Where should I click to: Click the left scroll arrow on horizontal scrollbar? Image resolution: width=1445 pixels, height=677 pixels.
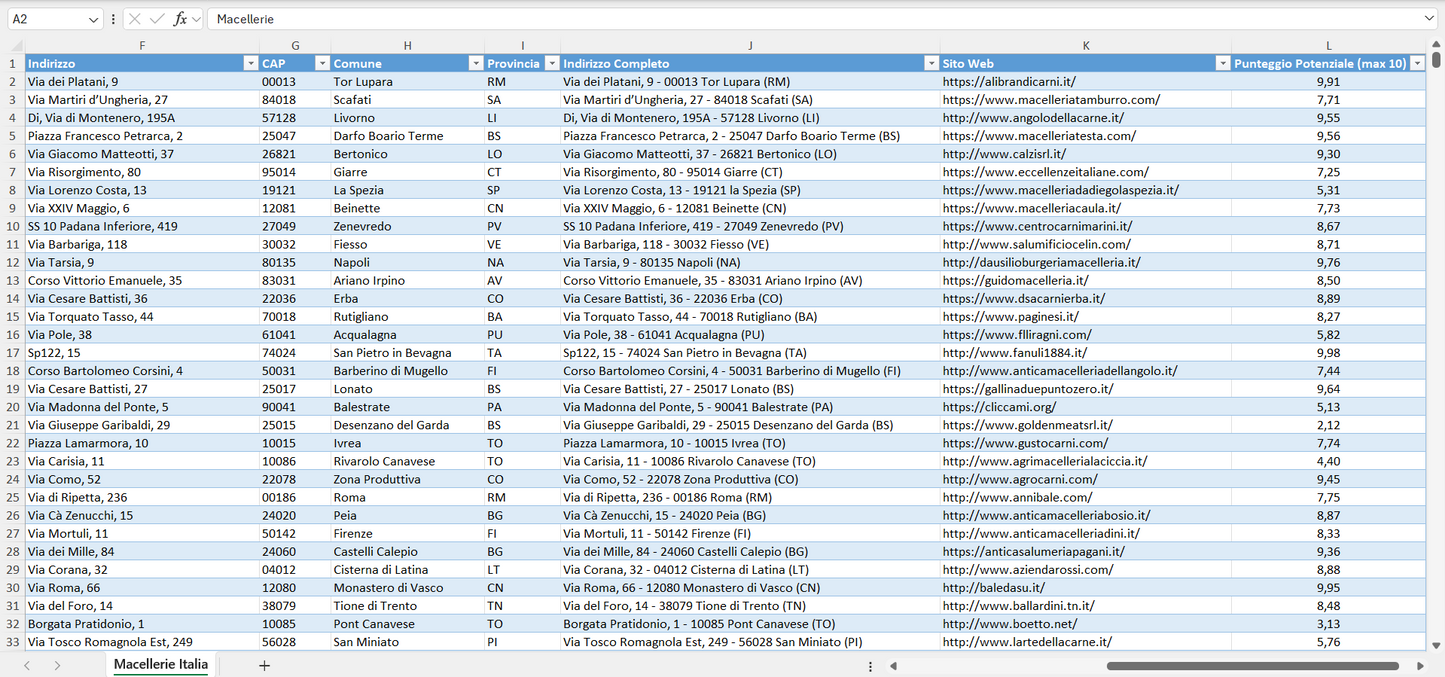pos(893,664)
